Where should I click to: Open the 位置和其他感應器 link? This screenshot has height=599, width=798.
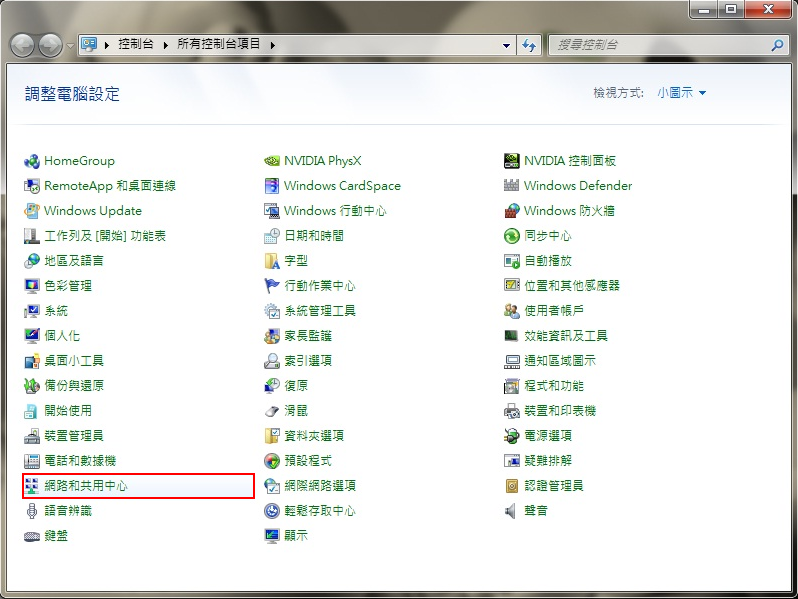[572, 286]
